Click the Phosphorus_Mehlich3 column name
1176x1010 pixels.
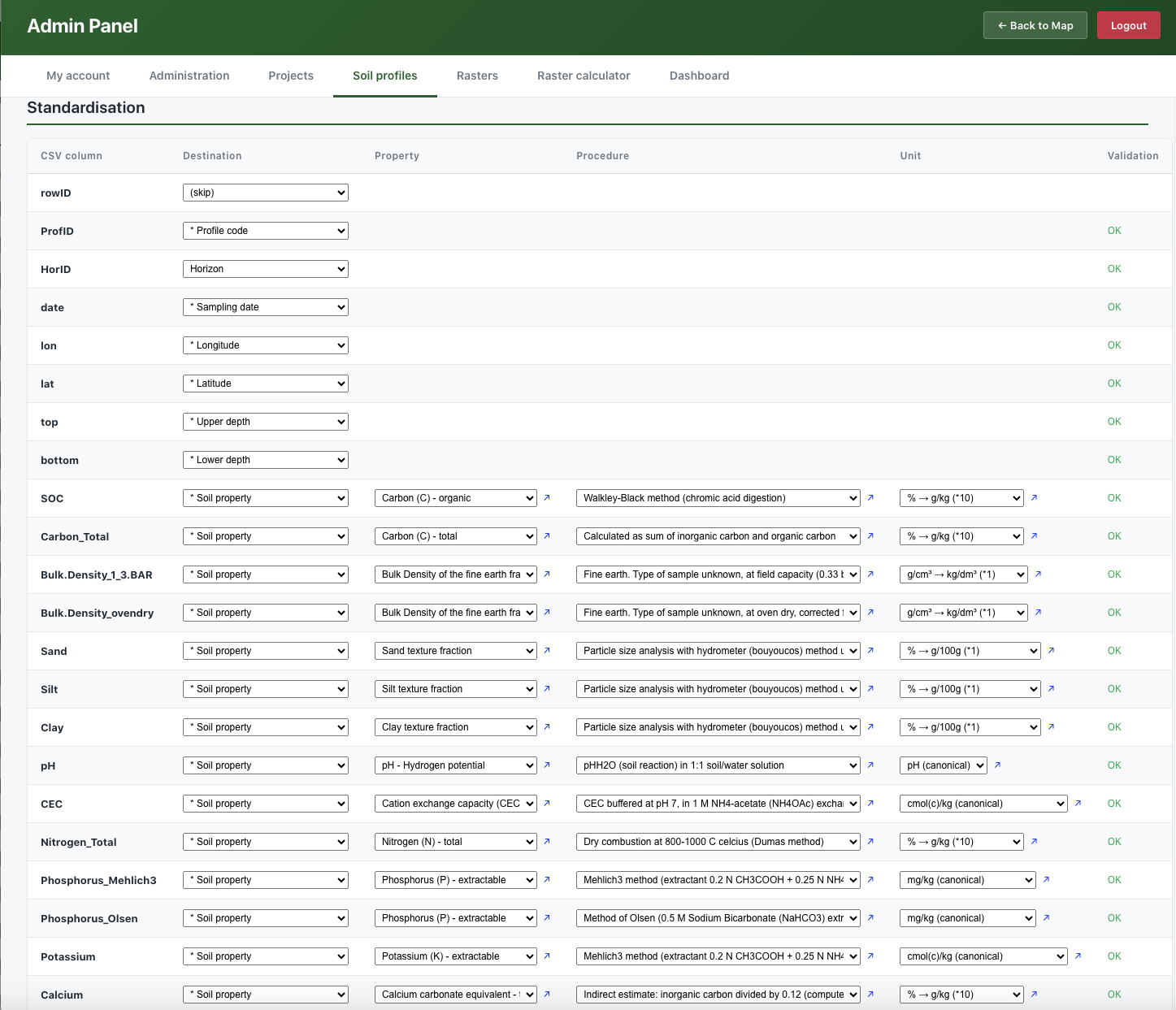click(x=98, y=880)
